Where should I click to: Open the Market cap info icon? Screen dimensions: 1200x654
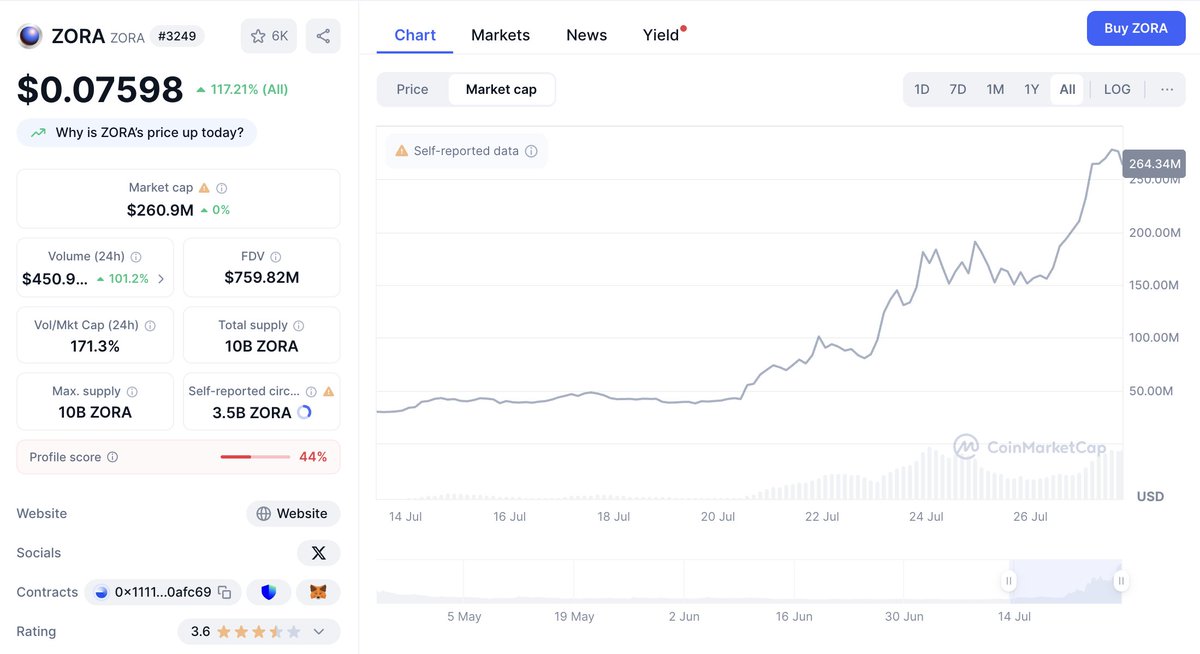(222, 188)
